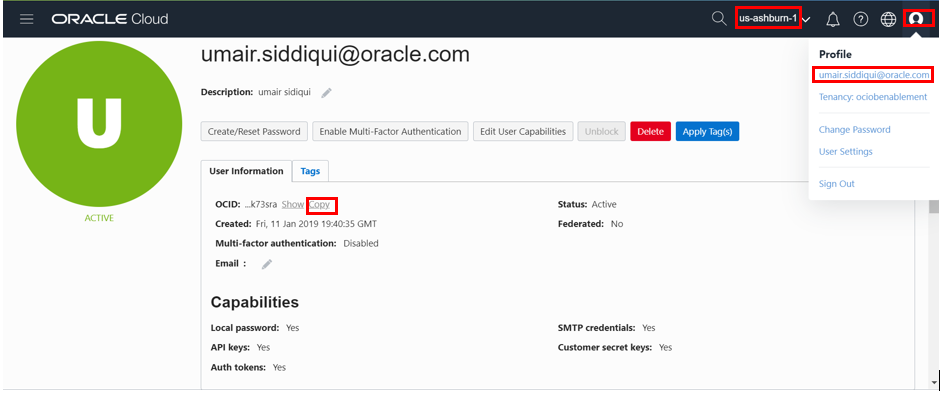Edit the description with the pencil icon

pos(326,92)
